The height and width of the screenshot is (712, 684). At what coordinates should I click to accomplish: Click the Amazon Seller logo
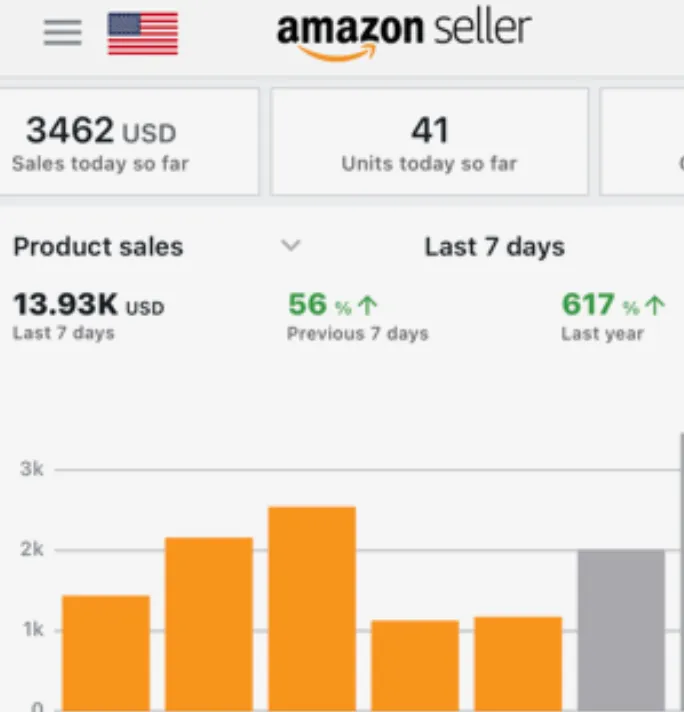[404, 36]
